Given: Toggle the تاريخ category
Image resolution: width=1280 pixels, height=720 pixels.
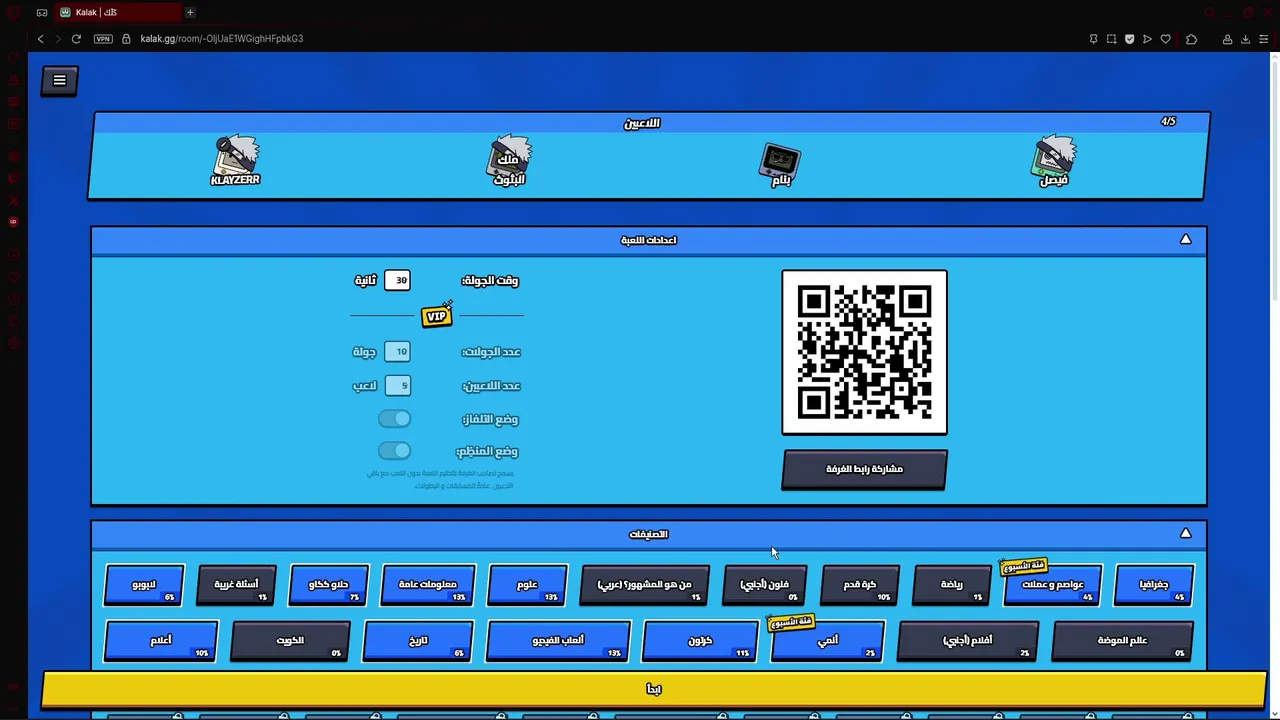Looking at the screenshot, I should (418, 641).
